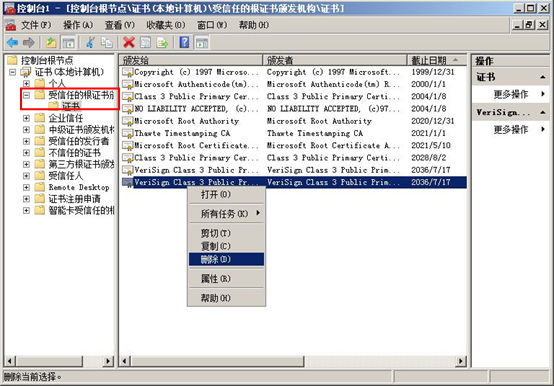This screenshot has width=554, height=386.
Task: Click the Copy toolbar icon
Action: pyautogui.click(x=106, y=43)
